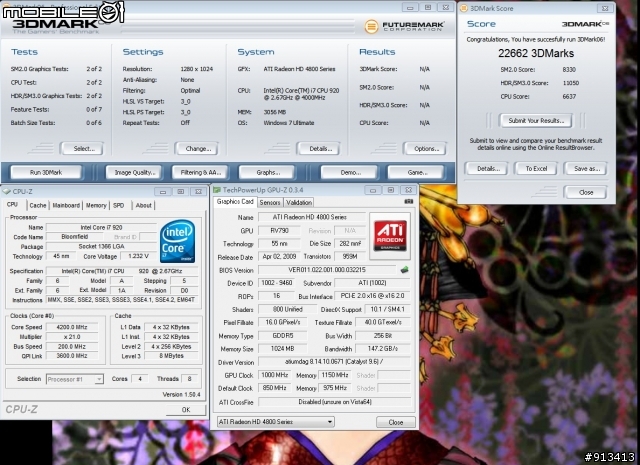Screen dimensions: 640x465
Task: Click the CPU Score 6637 value
Action: (x=569, y=97)
